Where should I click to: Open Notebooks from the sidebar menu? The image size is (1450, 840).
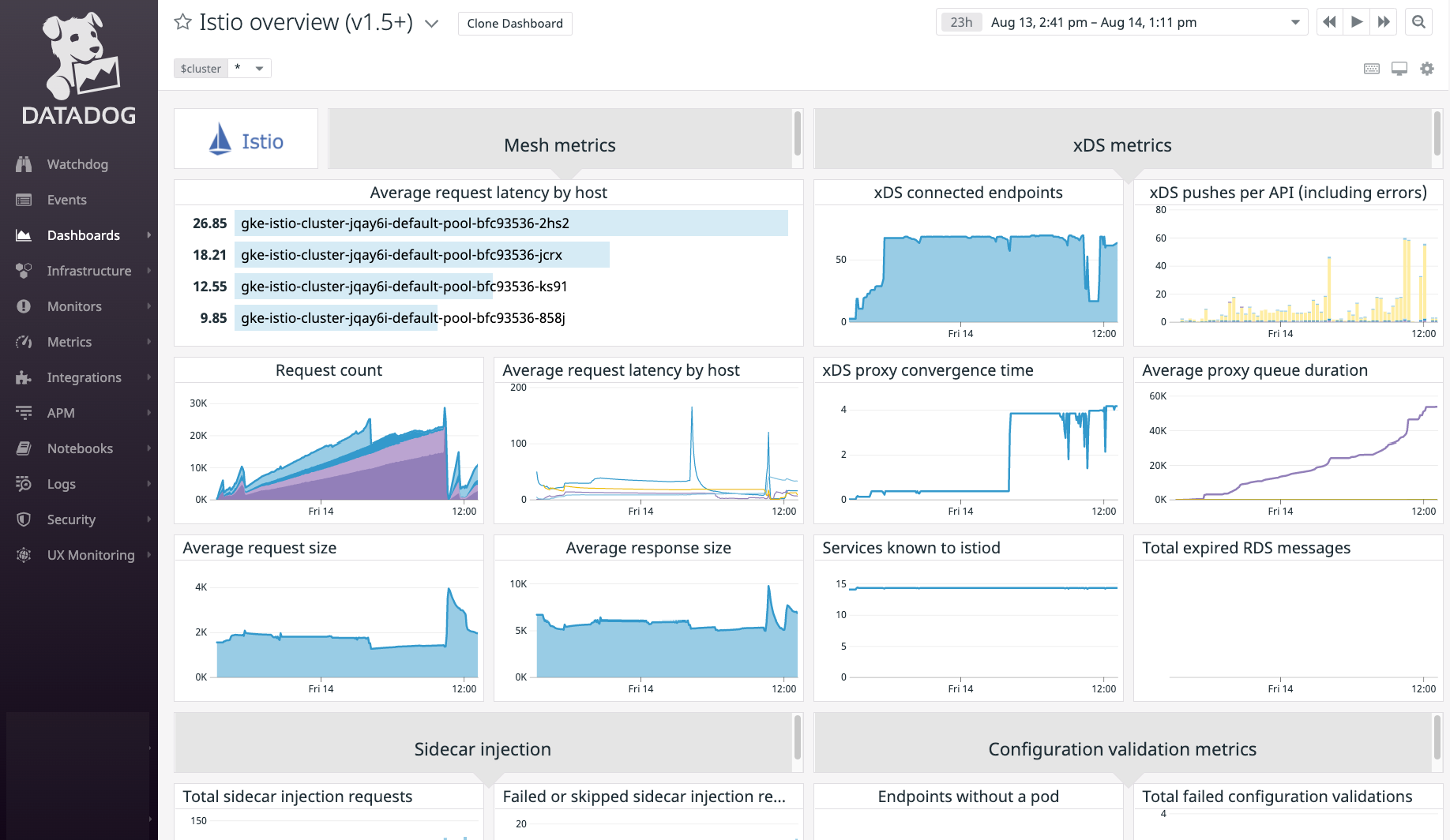point(25,448)
